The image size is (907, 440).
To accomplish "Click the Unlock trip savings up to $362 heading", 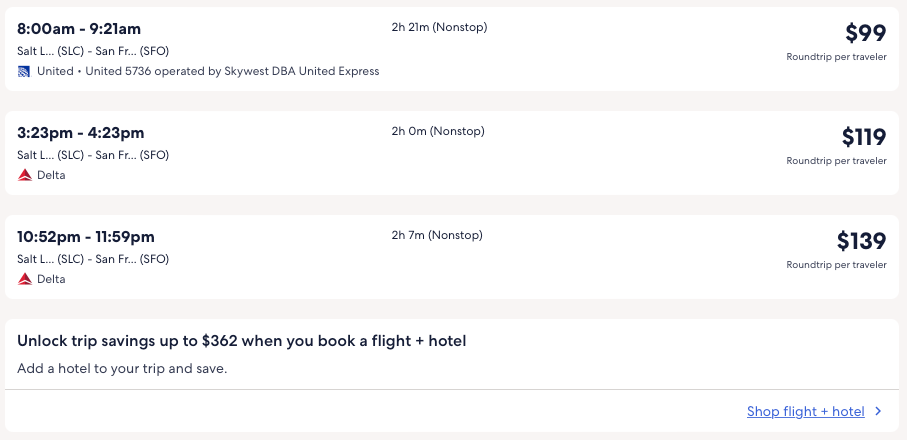I will 242,341.
